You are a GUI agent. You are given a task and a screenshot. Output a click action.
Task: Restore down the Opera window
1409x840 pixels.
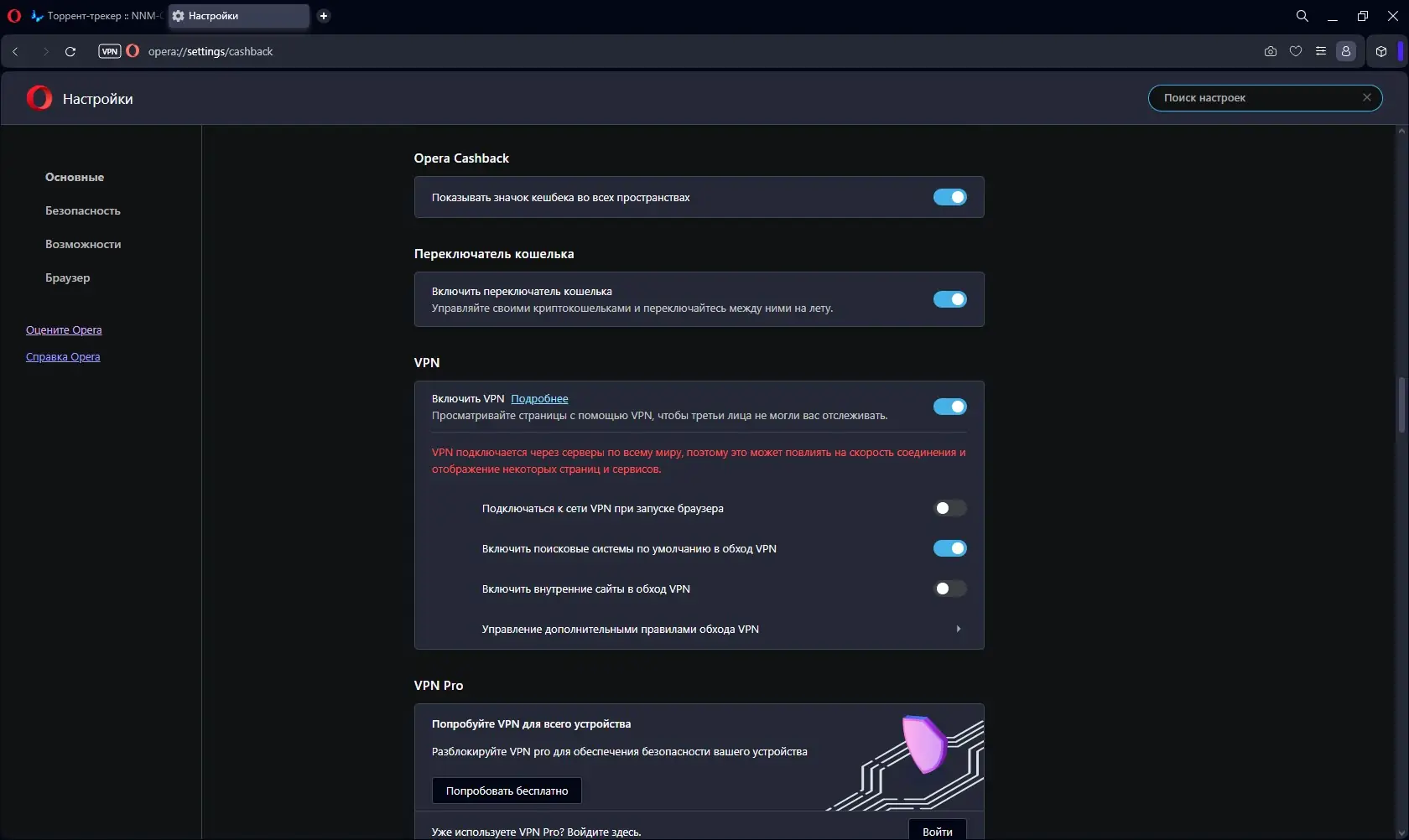pyautogui.click(x=1363, y=16)
